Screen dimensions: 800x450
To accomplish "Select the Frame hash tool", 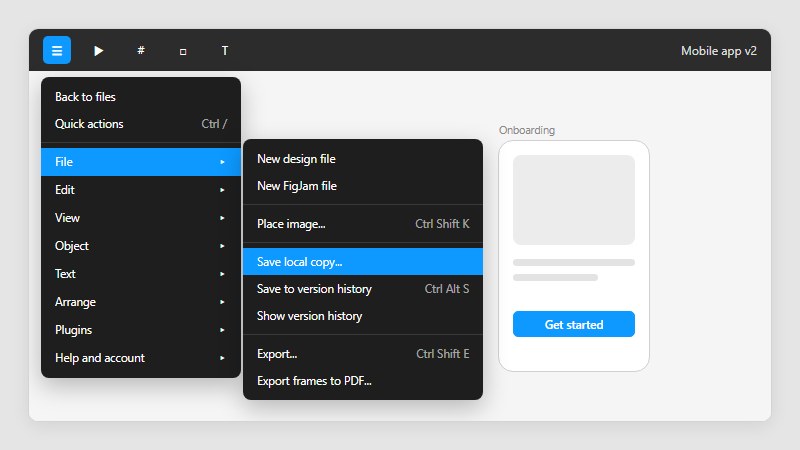I will click(x=141, y=51).
